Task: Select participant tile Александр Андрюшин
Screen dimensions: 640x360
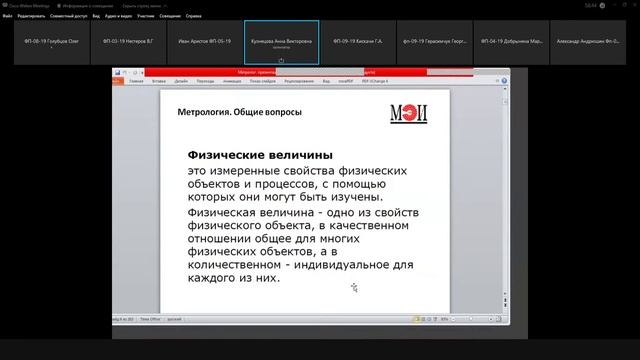Action: 588,42
